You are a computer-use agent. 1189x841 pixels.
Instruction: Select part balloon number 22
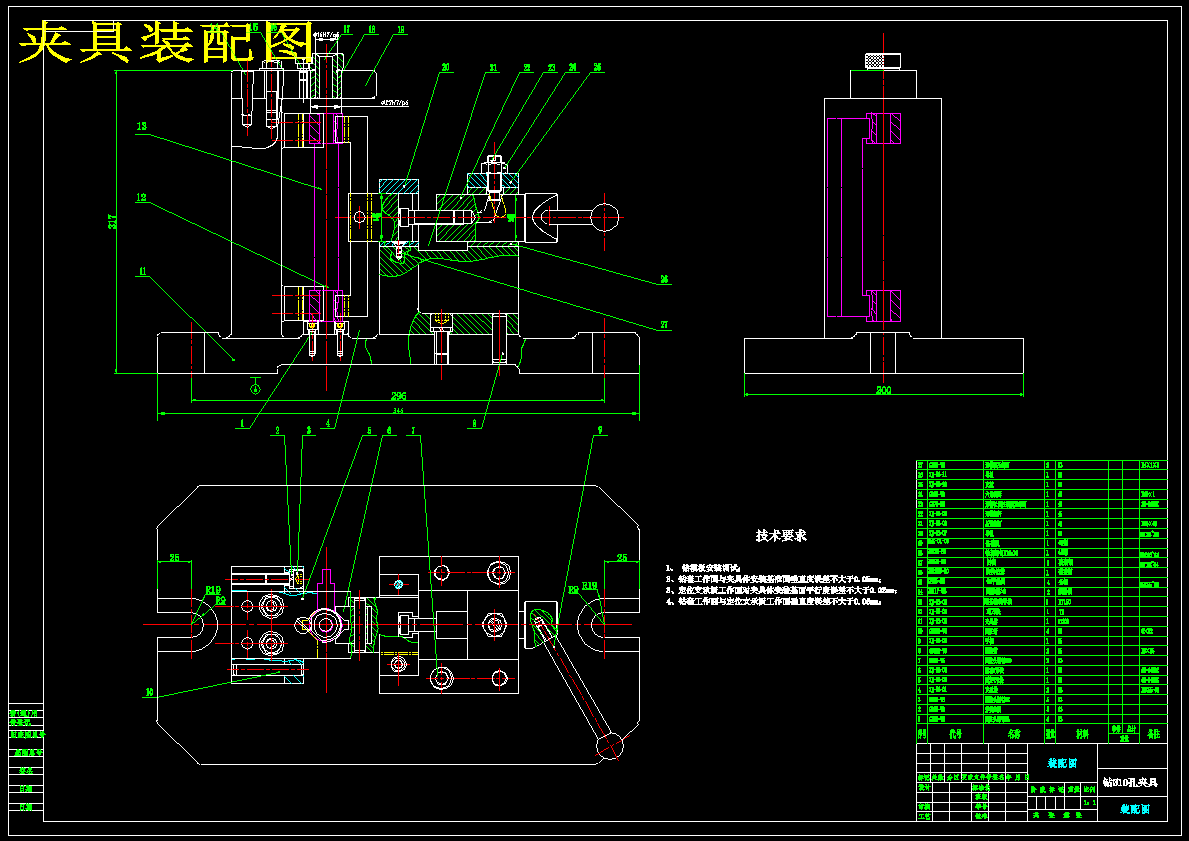click(526, 67)
